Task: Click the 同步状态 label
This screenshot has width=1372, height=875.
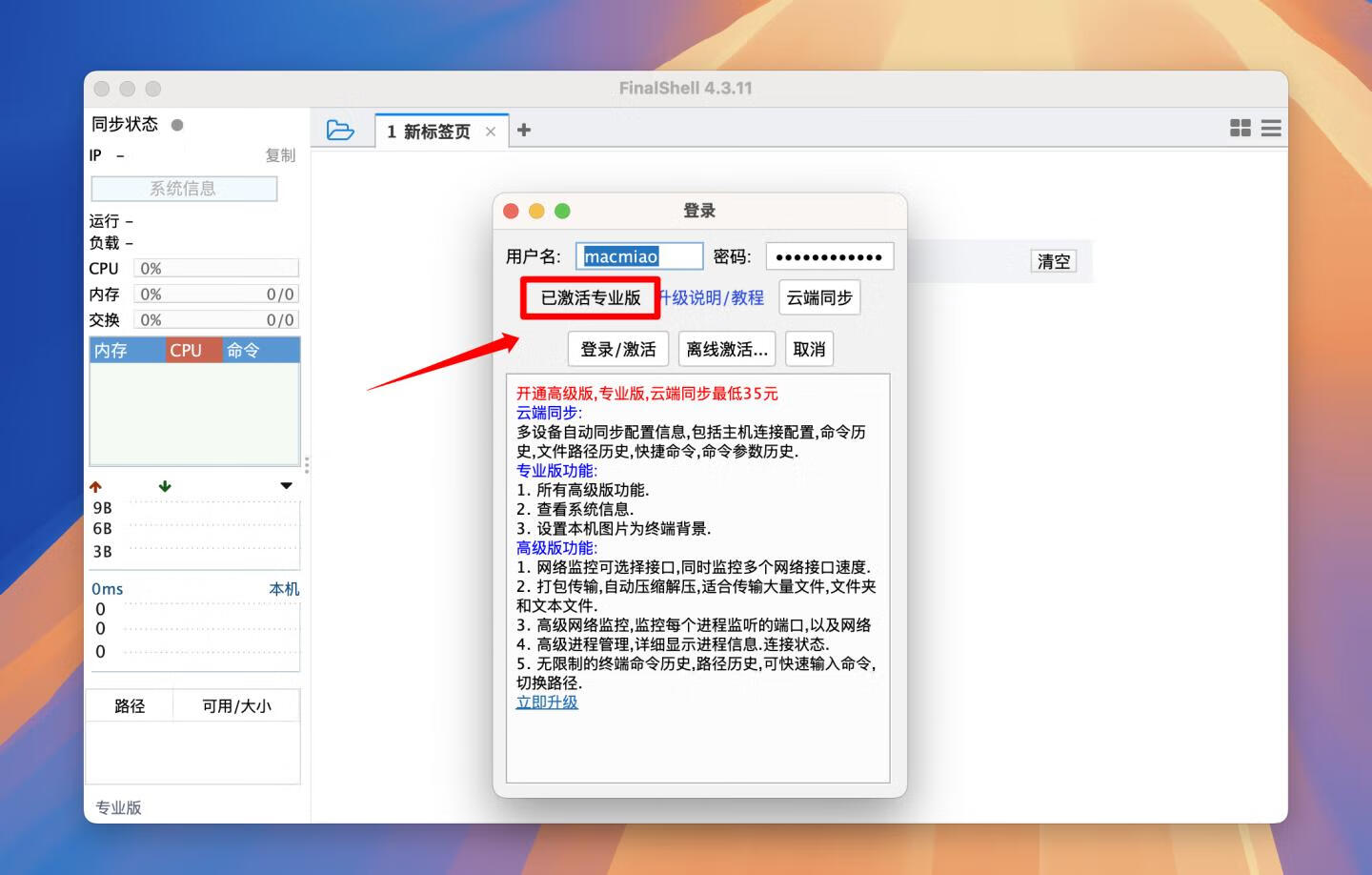Action: coord(125,125)
